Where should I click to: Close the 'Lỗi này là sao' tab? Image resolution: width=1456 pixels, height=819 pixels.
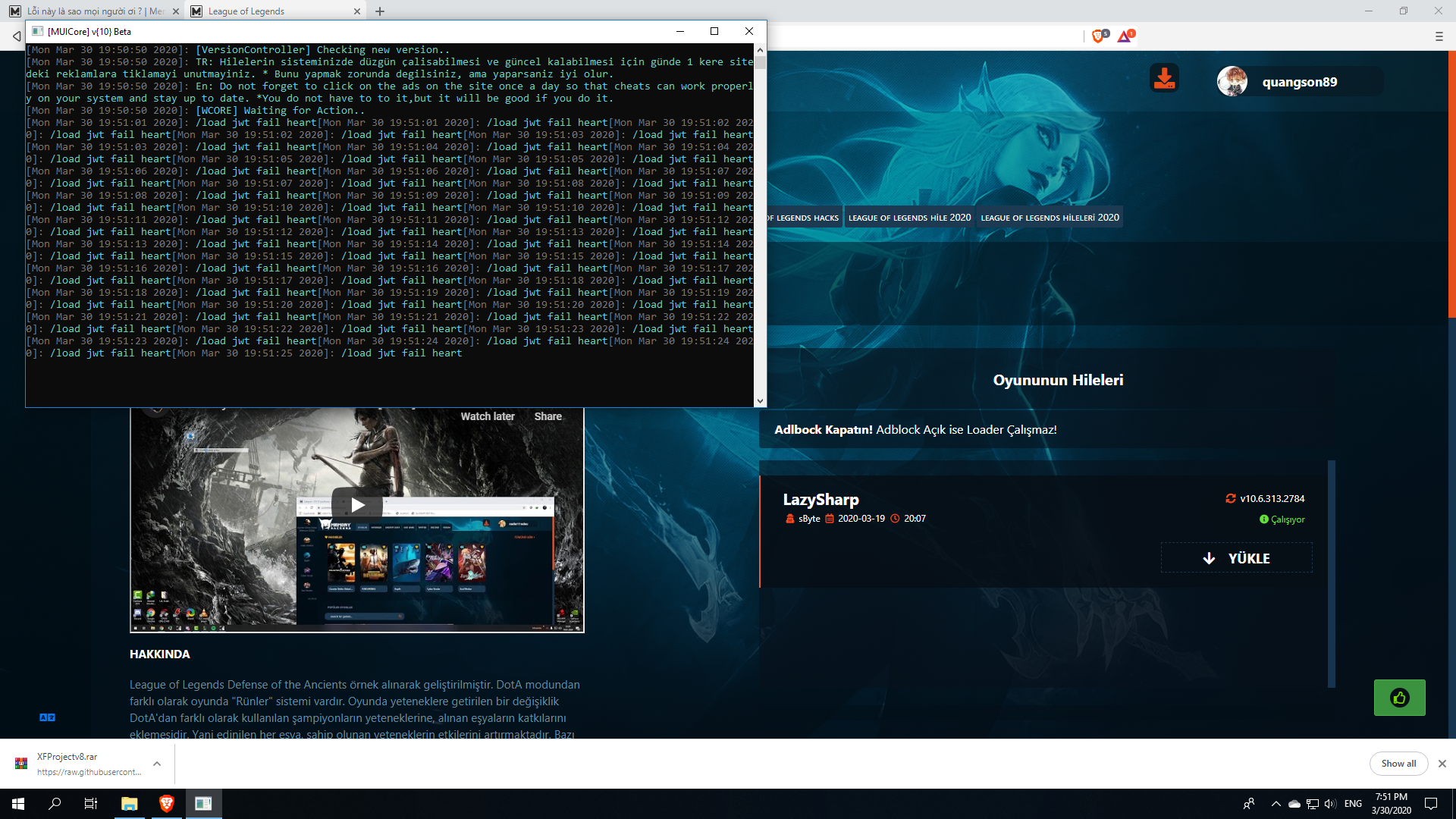(175, 11)
